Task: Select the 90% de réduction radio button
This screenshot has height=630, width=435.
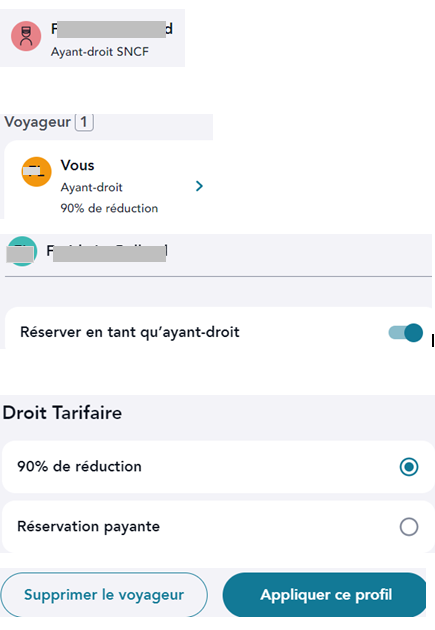Action: [x=409, y=467]
